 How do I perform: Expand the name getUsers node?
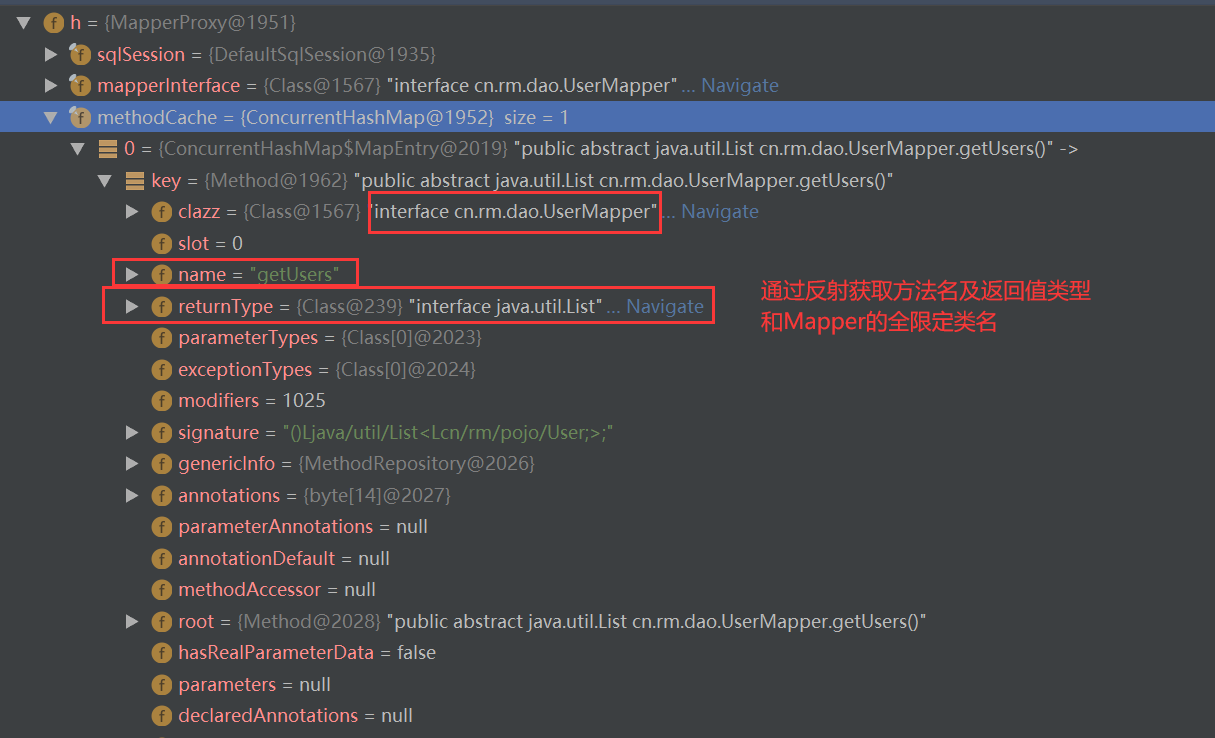(x=132, y=274)
